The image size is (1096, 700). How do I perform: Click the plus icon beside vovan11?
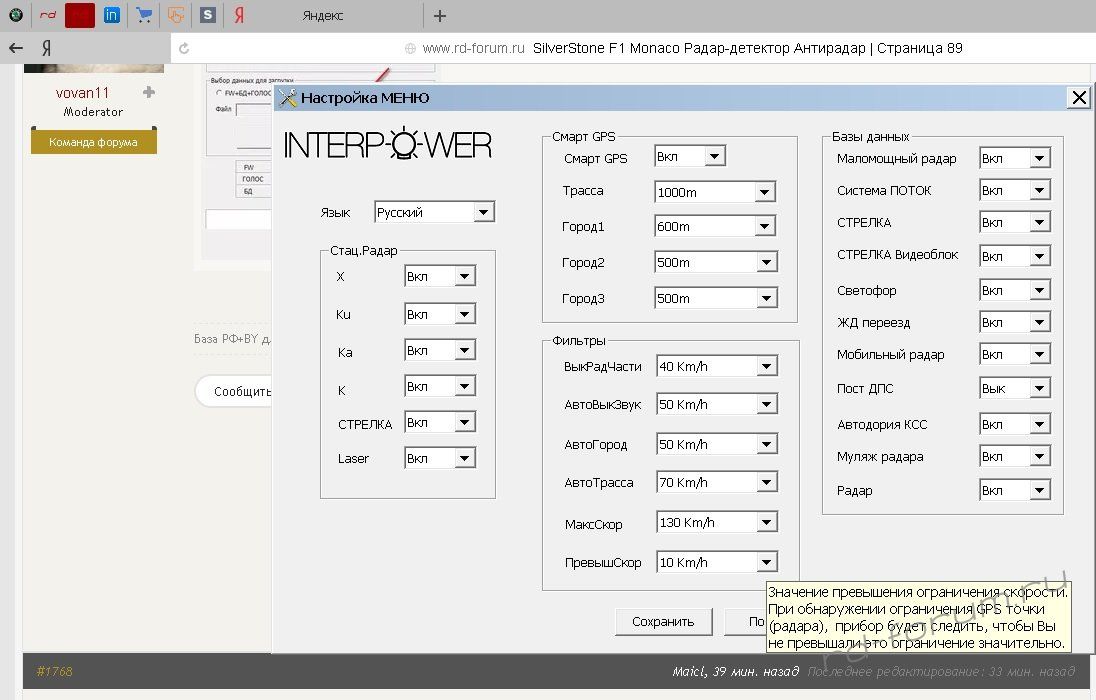pyautogui.click(x=149, y=92)
